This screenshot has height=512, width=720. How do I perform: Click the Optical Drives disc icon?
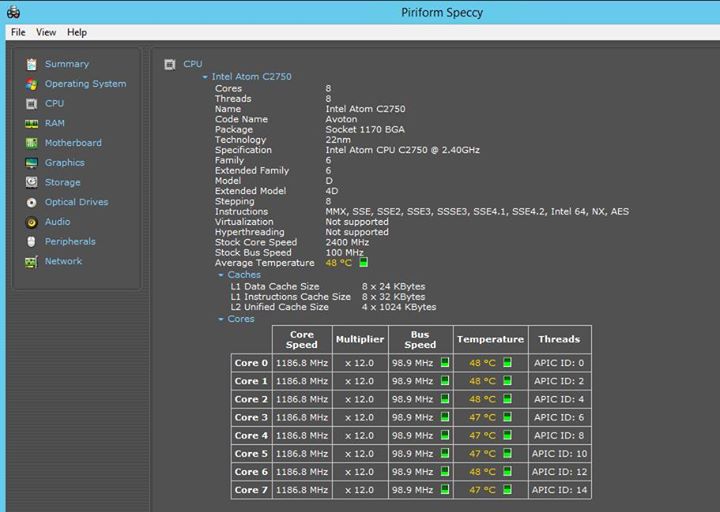click(31, 202)
